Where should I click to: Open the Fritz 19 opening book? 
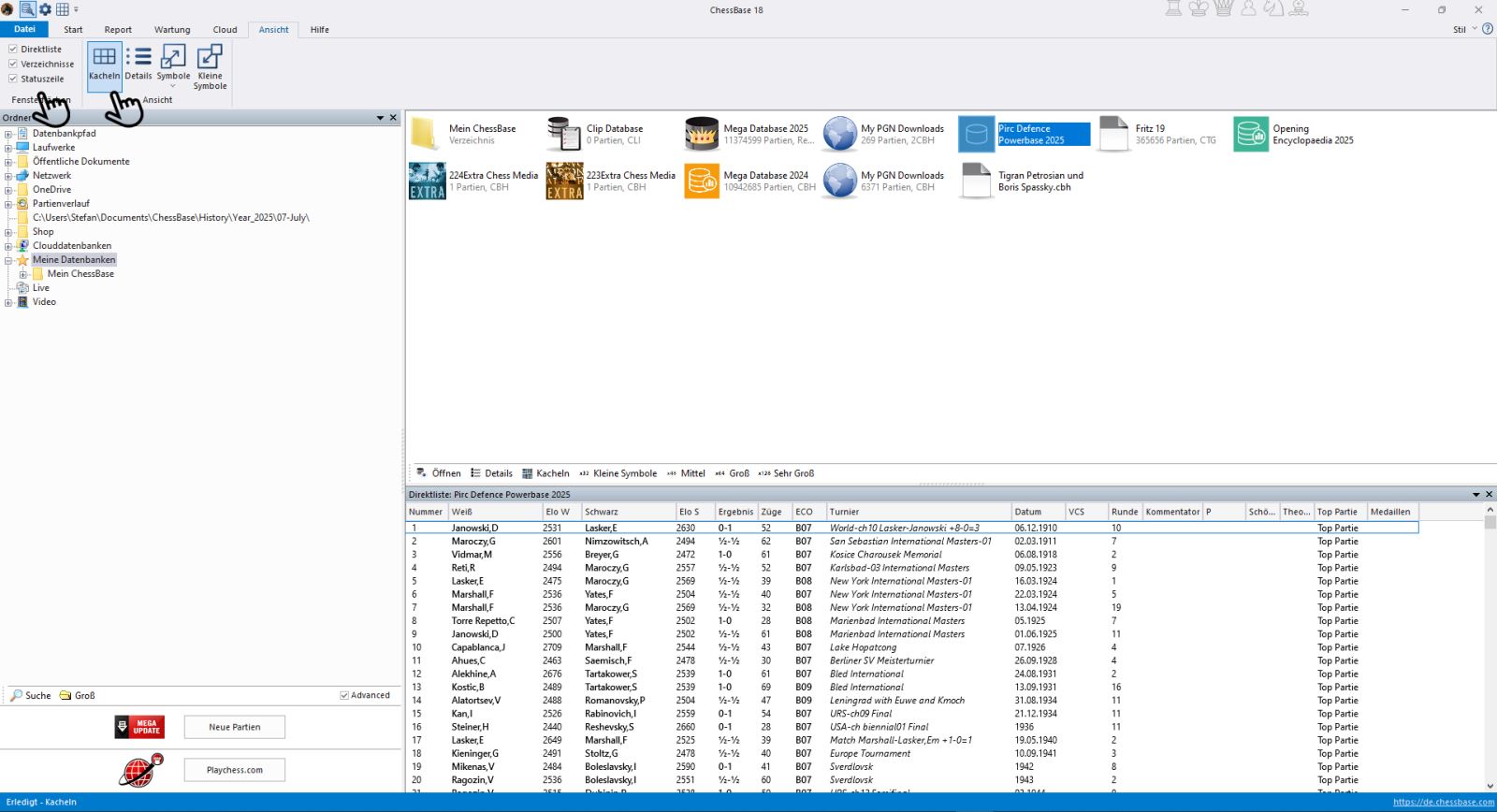click(x=1113, y=135)
